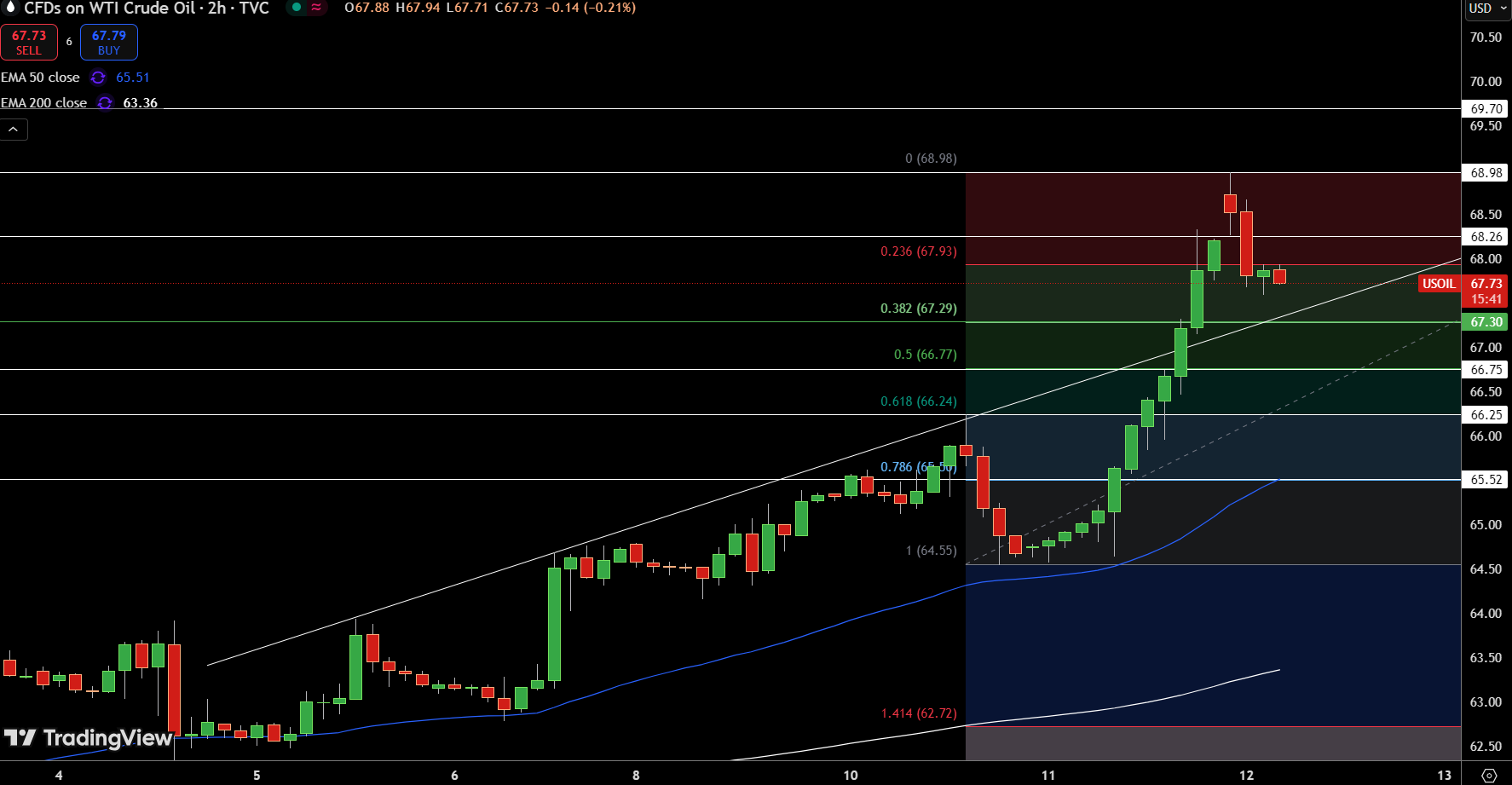Click the 69.70 horizontal line price label
The image size is (1512, 785).
(1486, 109)
